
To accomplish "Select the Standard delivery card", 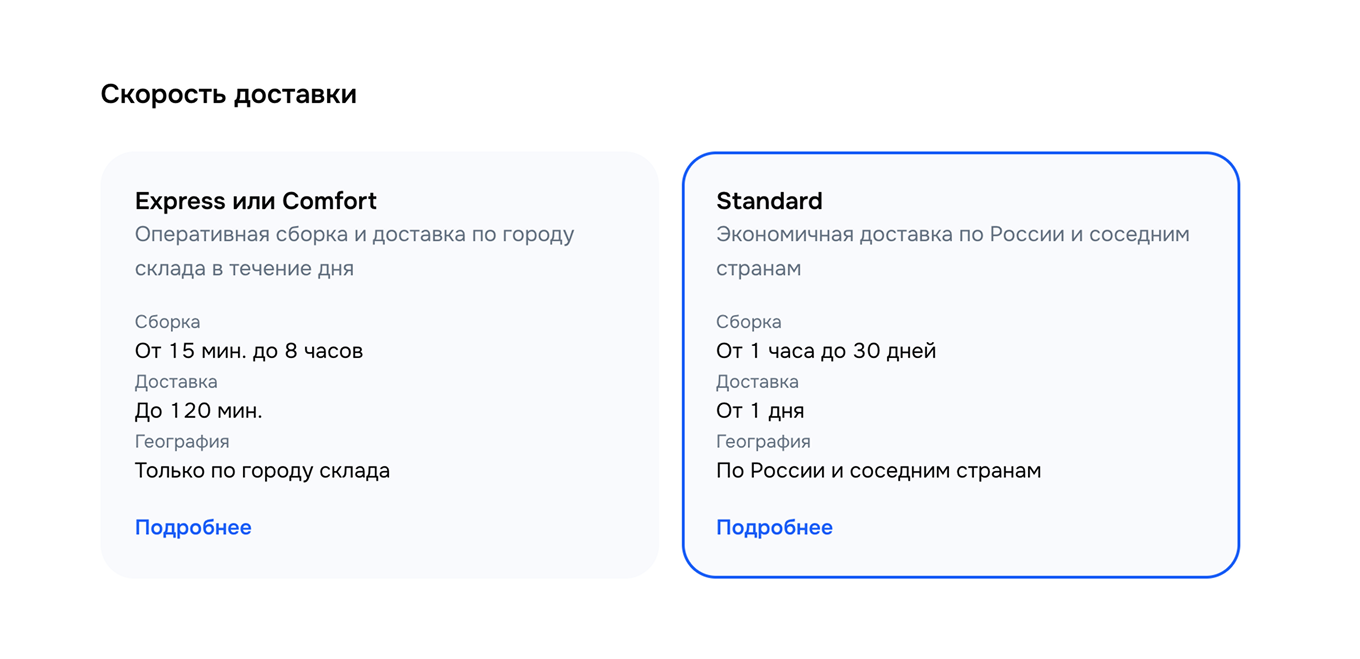I will [x=960, y=364].
